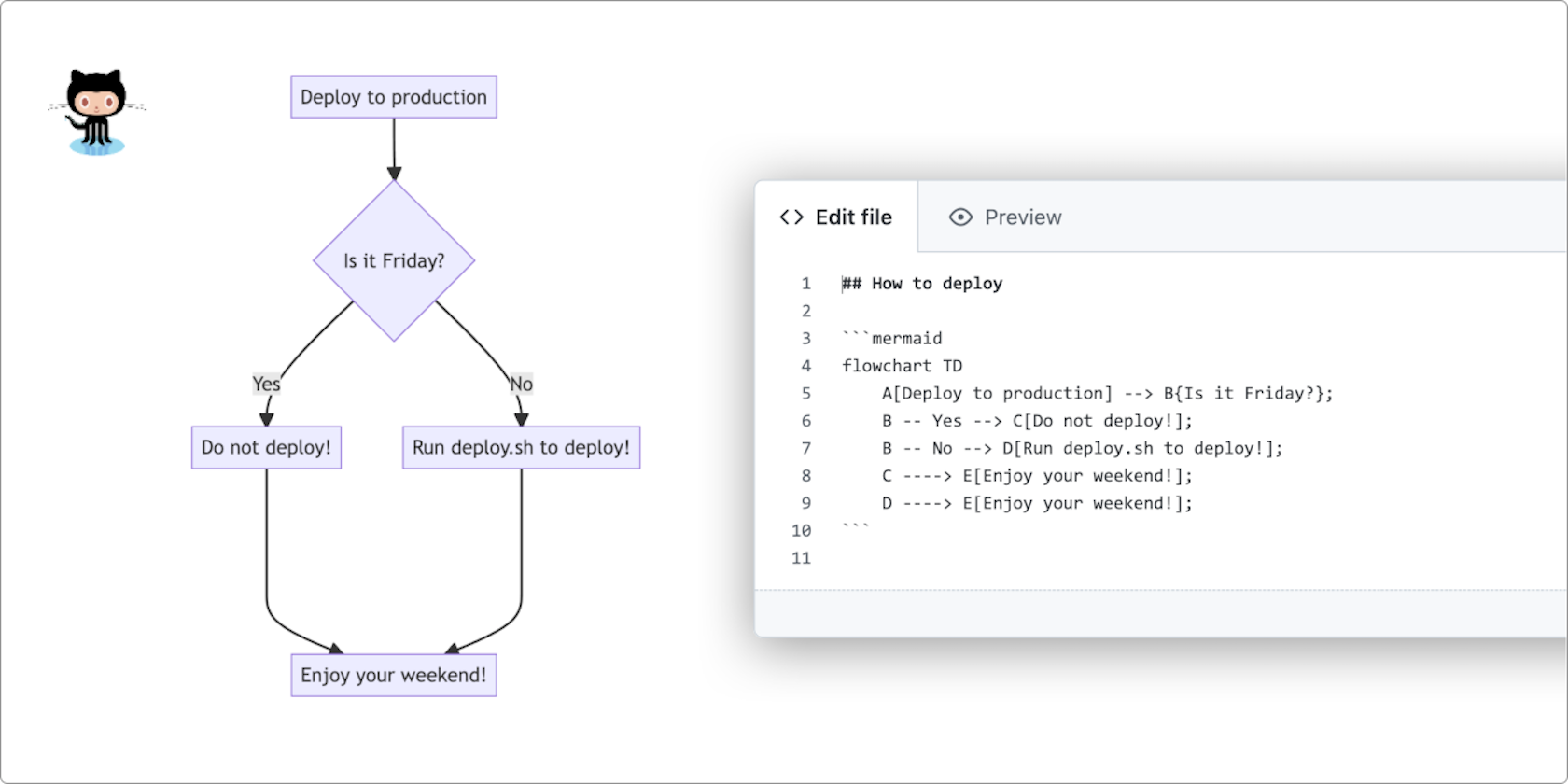Screen dimensions: 1568x784
Task: Click the 'Do not deploy!' box
Action: click(x=266, y=447)
